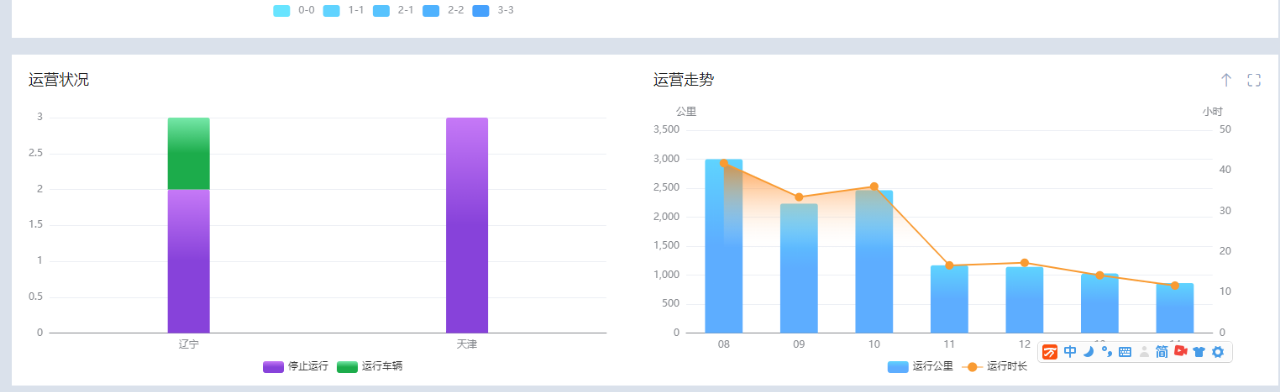Image resolution: width=1280 pixels, height=392 pixels.
Task: Open IME settings gear icon
Action: pos(1218,352)
